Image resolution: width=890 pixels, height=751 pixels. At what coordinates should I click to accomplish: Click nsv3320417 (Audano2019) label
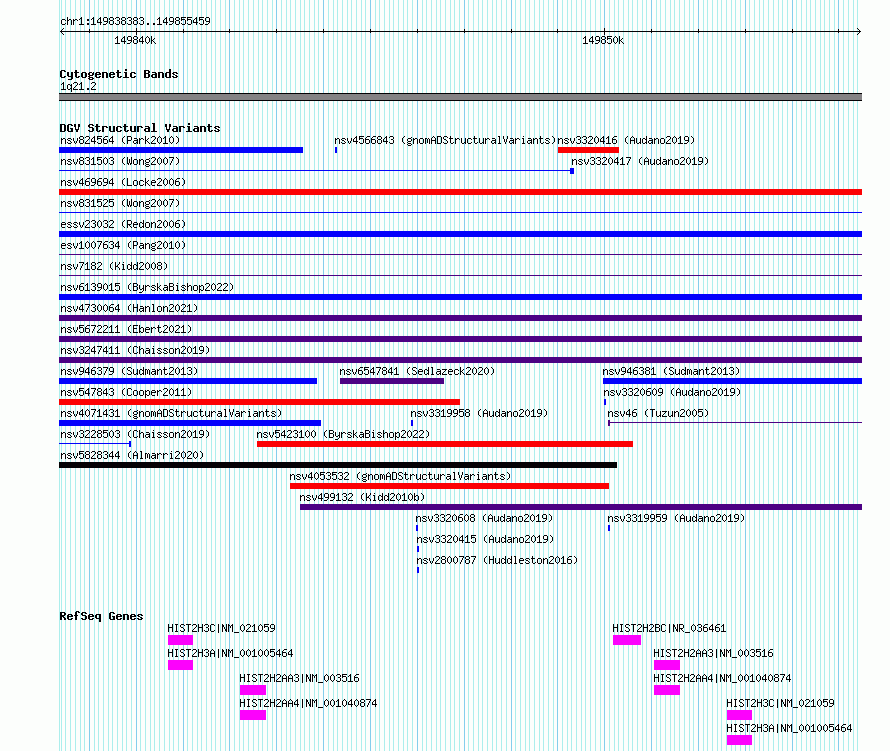pos(640,161)
